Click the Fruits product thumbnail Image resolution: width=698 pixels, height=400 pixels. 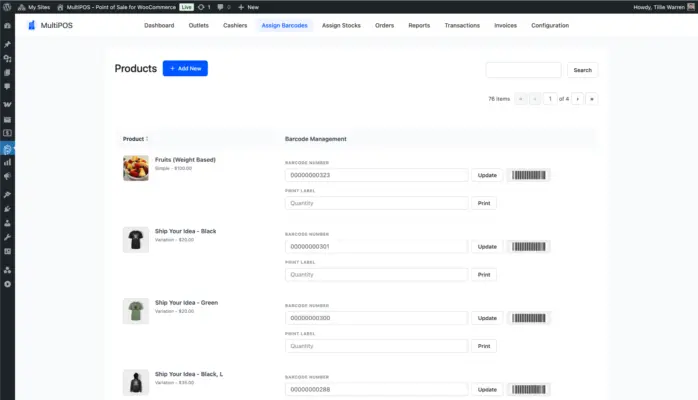(136, 168)
